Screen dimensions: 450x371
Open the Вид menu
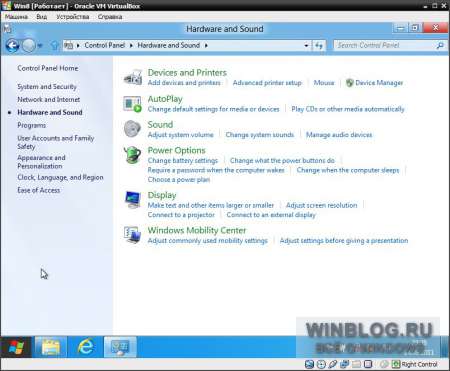(x=42, y=17)
